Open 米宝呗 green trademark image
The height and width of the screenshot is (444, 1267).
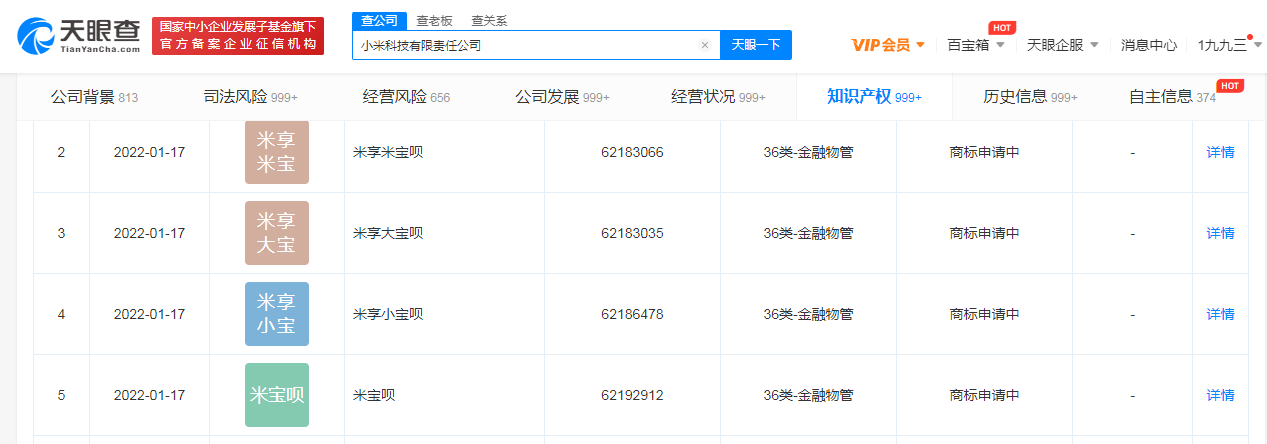277,395
